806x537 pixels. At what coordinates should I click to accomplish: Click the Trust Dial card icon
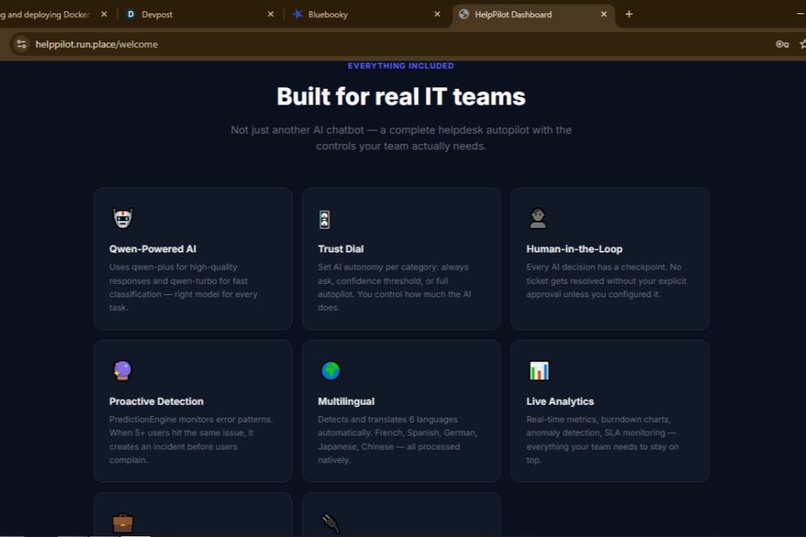point(324,219)
